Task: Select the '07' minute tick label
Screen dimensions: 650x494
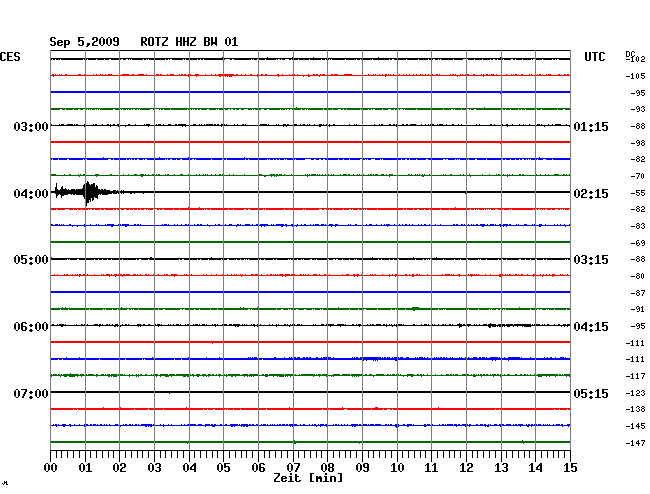Action: 293,468
